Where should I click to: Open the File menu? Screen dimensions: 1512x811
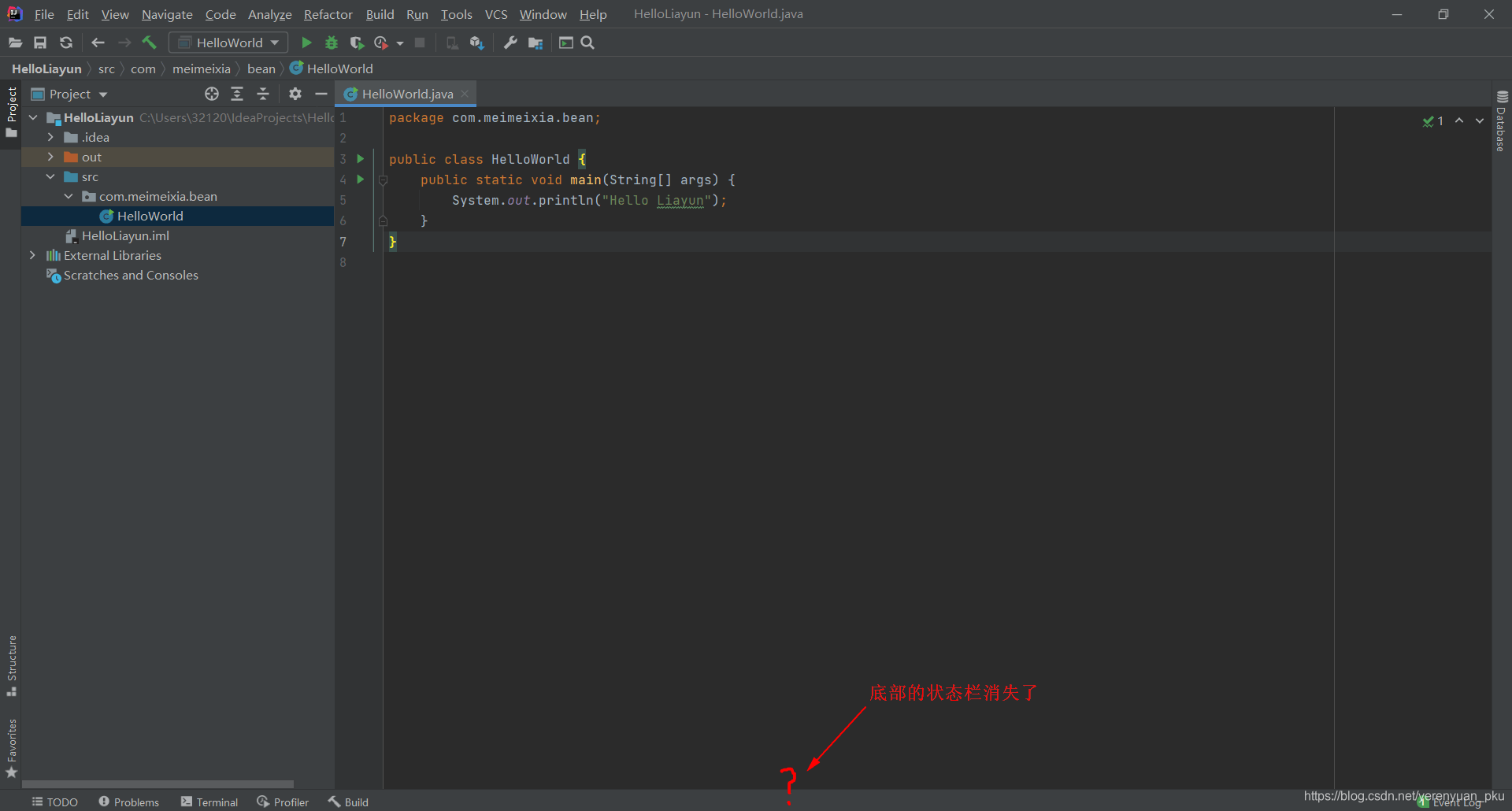(x=44, y=14)
